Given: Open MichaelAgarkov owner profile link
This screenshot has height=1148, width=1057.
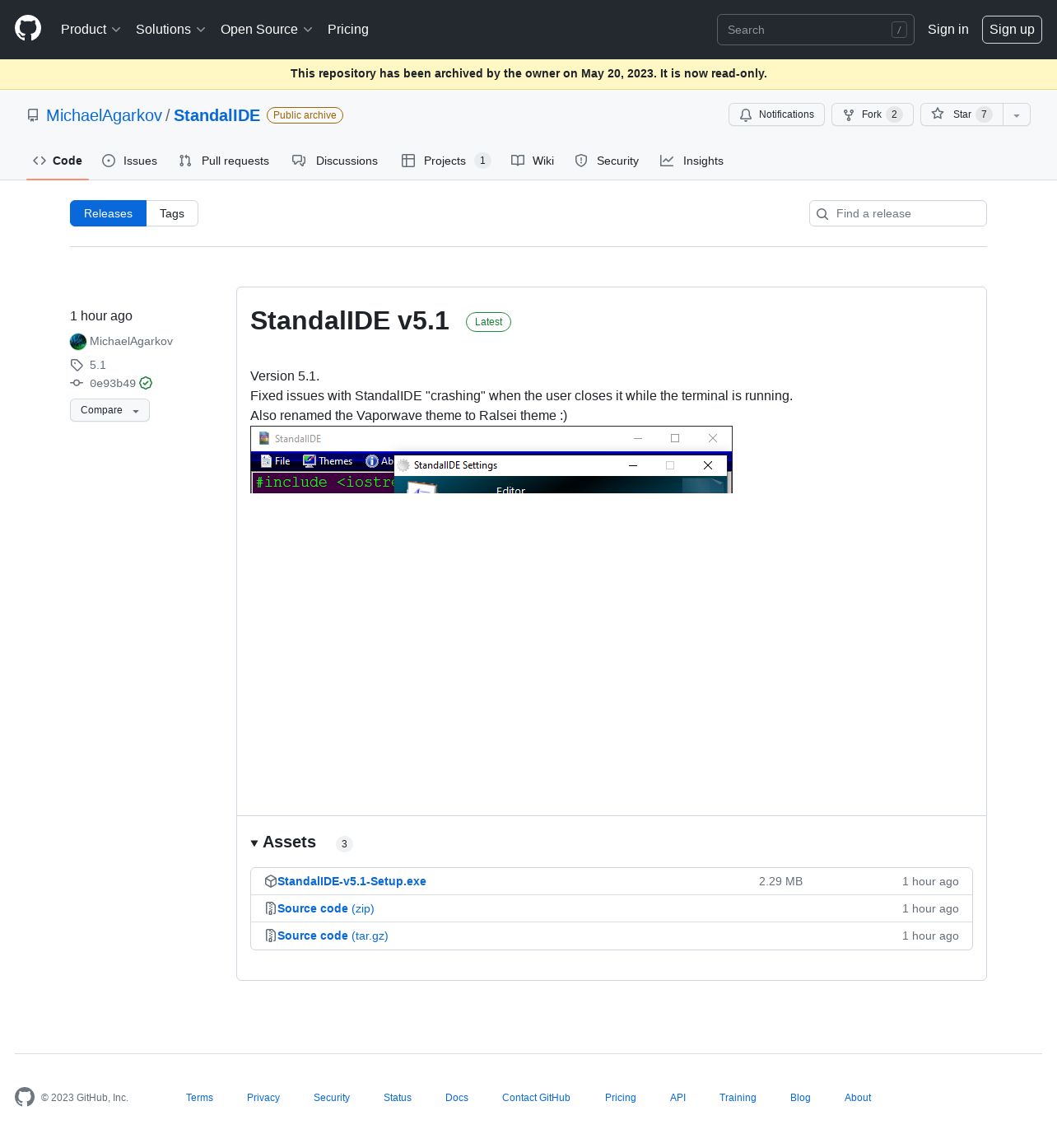Looking at the screenshot, I should [x=104, y=115].
